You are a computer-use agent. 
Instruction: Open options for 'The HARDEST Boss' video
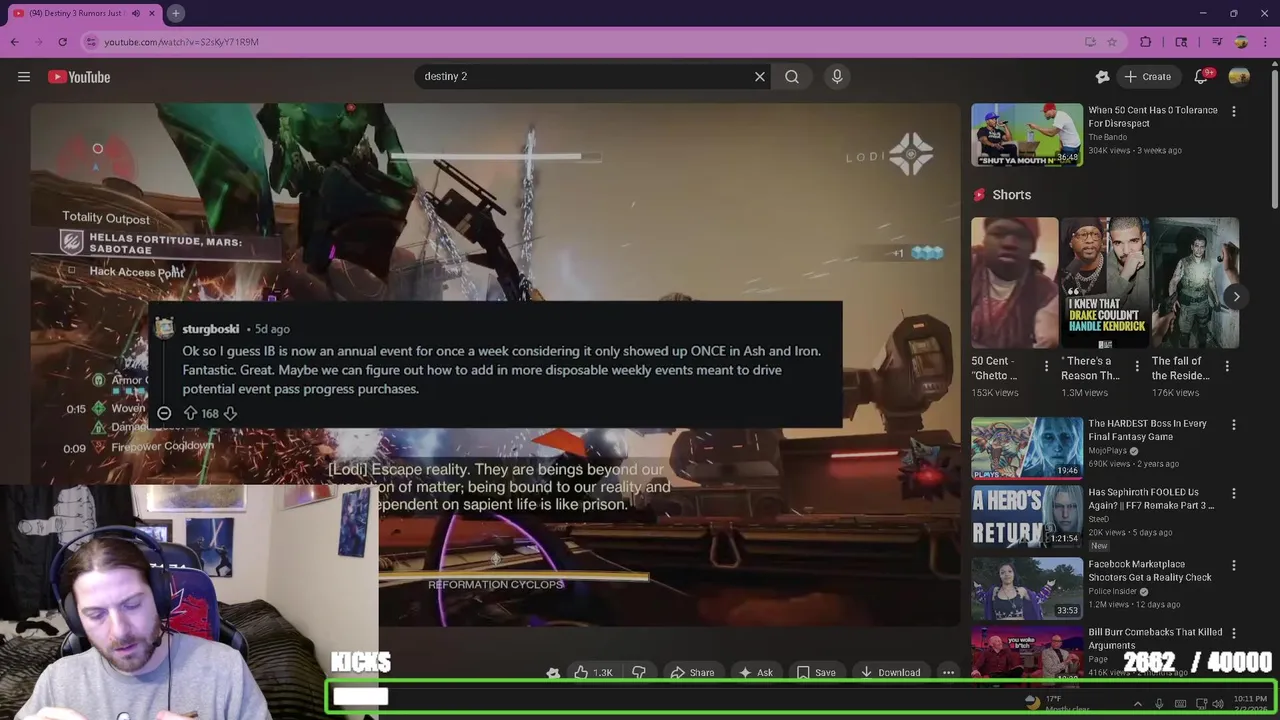point(1233,425)
